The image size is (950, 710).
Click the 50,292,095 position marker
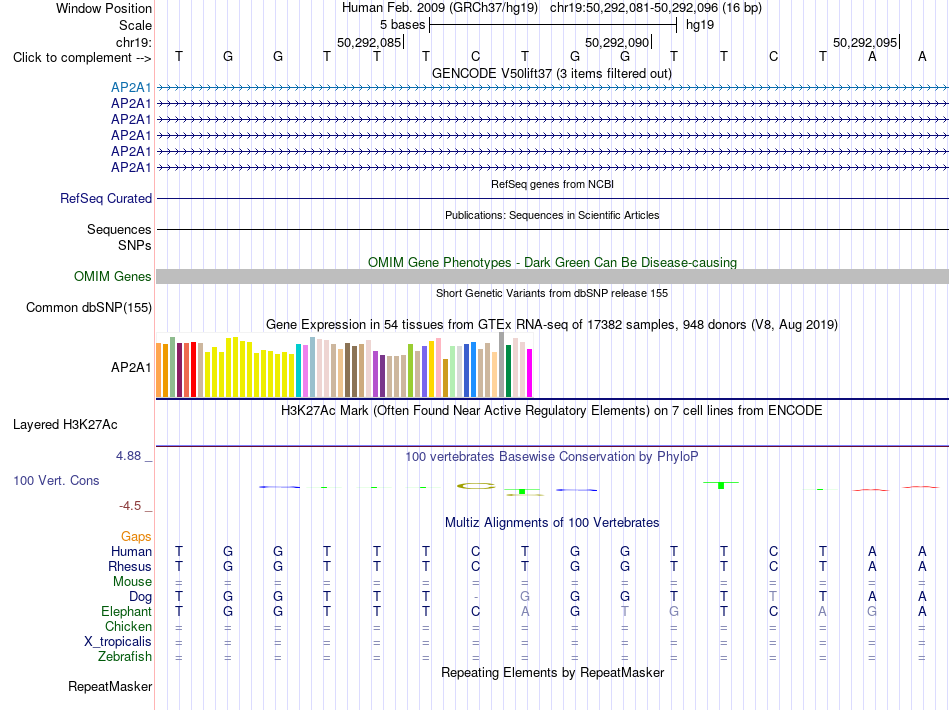coord(865,42)
